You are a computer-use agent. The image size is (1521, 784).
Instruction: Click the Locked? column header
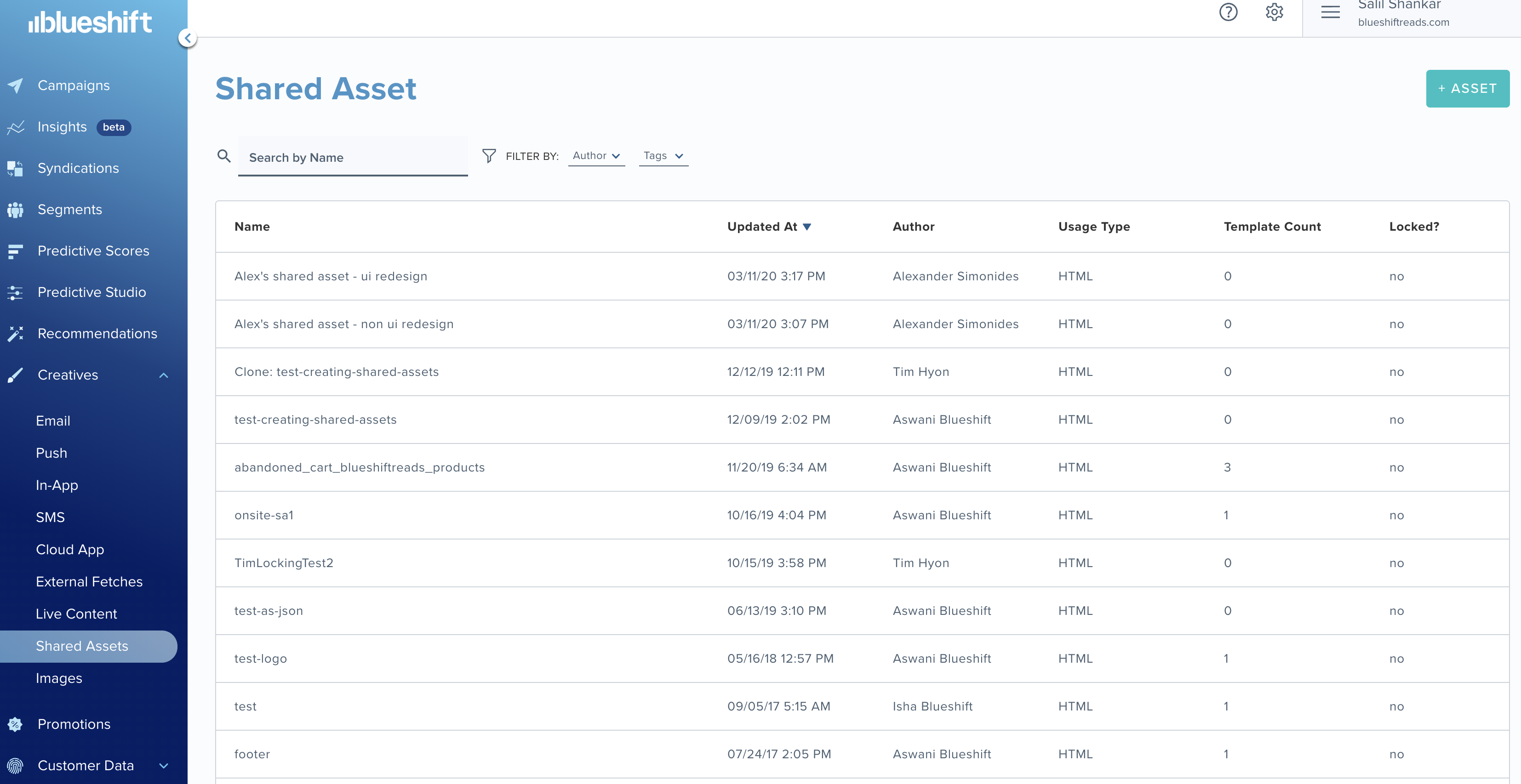[x=1414, y=227]
